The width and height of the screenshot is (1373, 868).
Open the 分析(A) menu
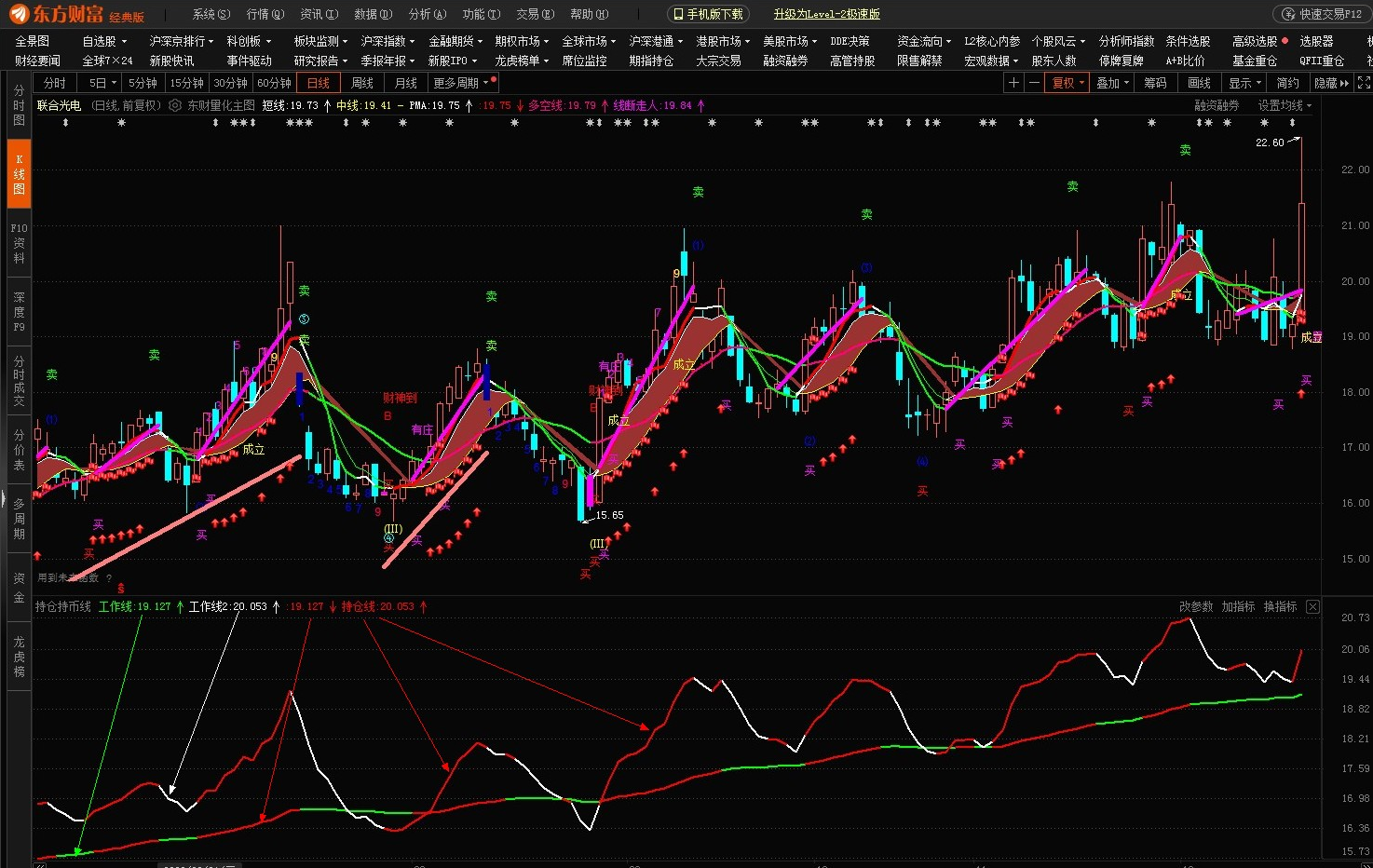click(x=428, y=14)
